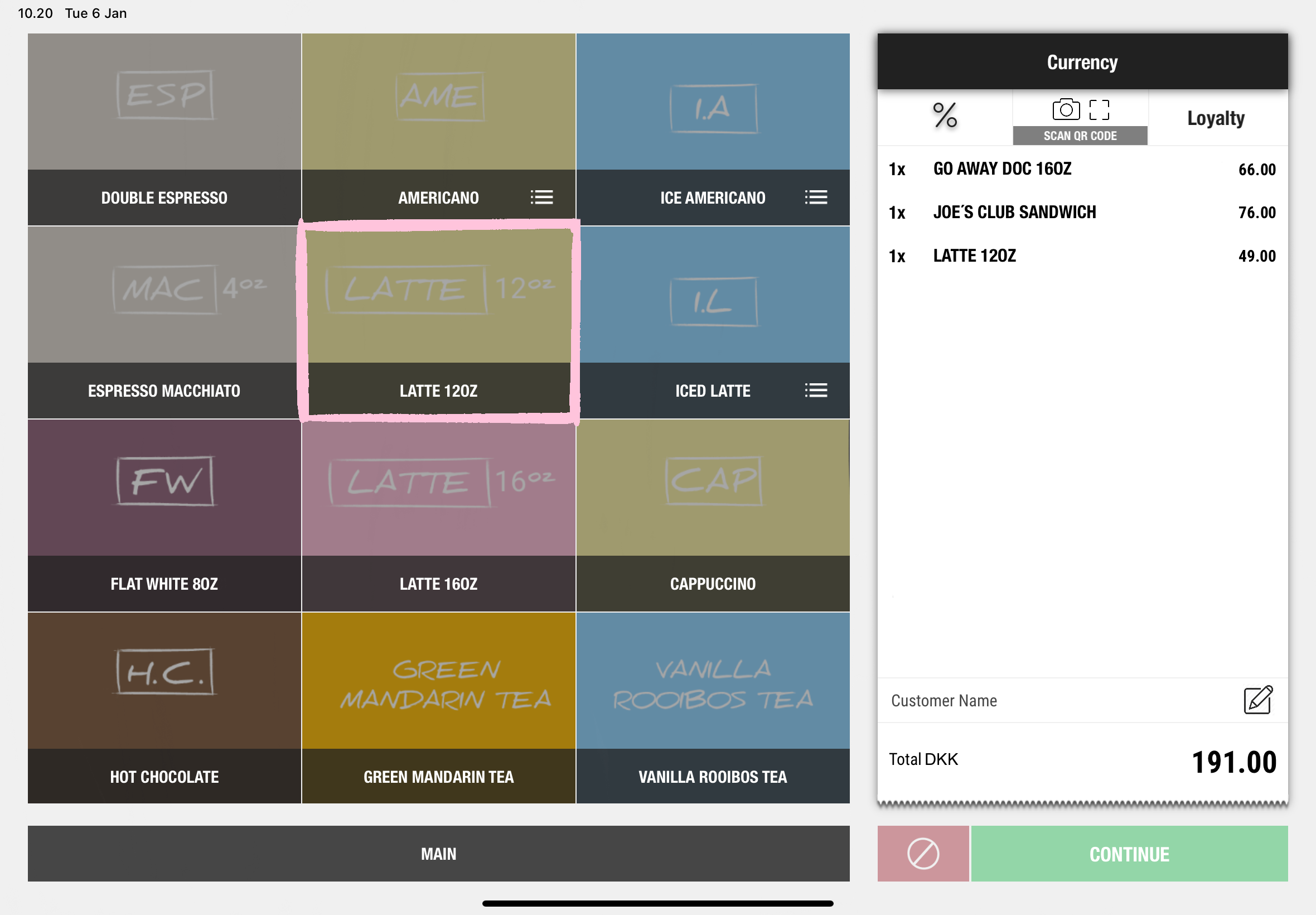Choose the Green Mandarin Tea tile
This screenshot has height=915, width=1316.
click(438, 707)
